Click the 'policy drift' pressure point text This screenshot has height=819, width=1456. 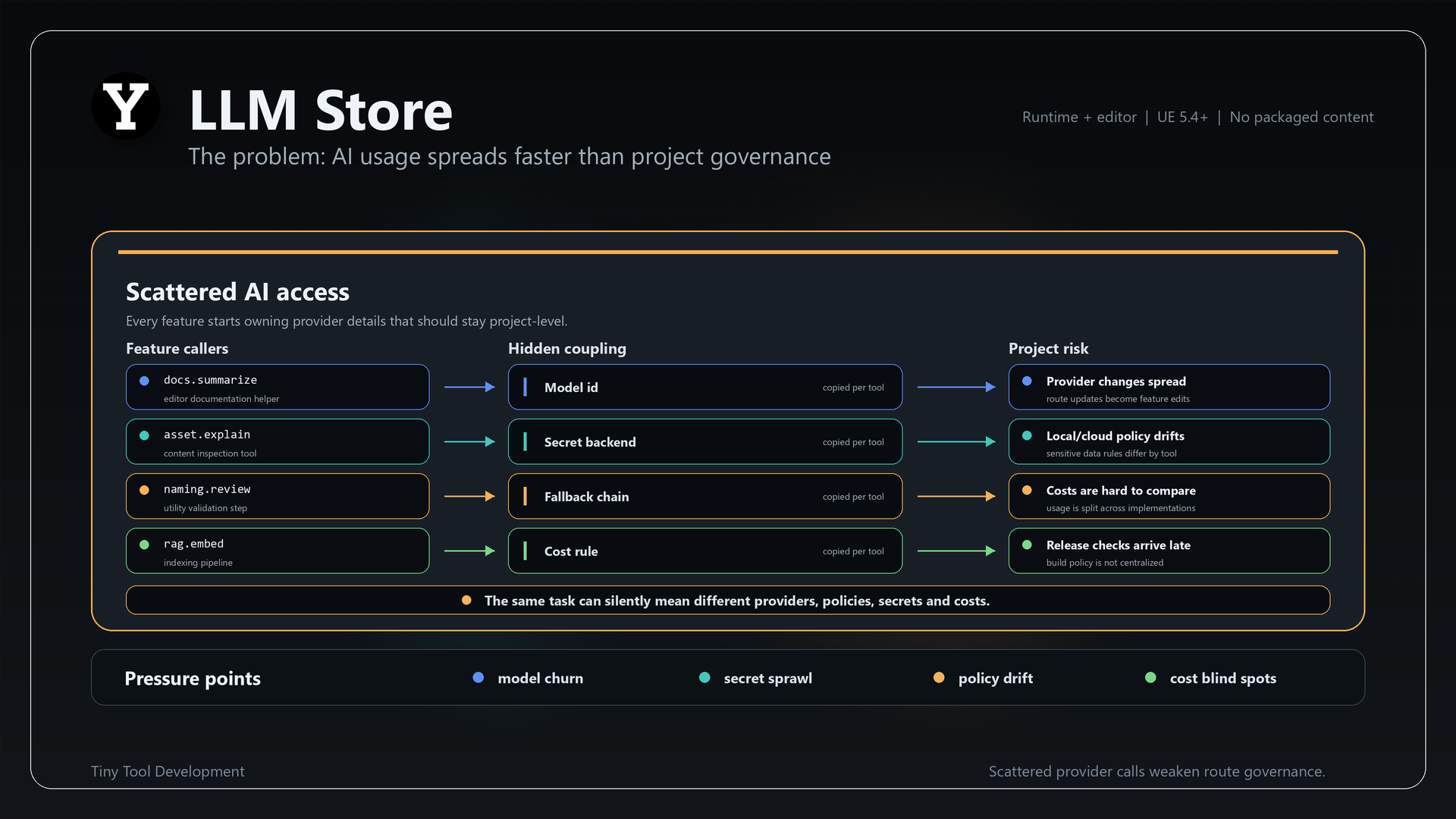click(996, 678)
